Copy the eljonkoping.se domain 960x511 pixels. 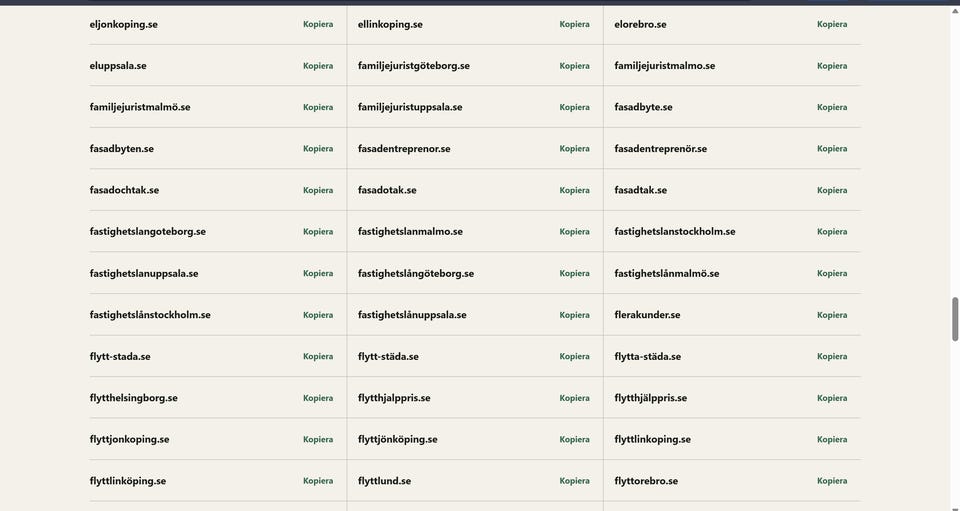click(x=318, y=24)
